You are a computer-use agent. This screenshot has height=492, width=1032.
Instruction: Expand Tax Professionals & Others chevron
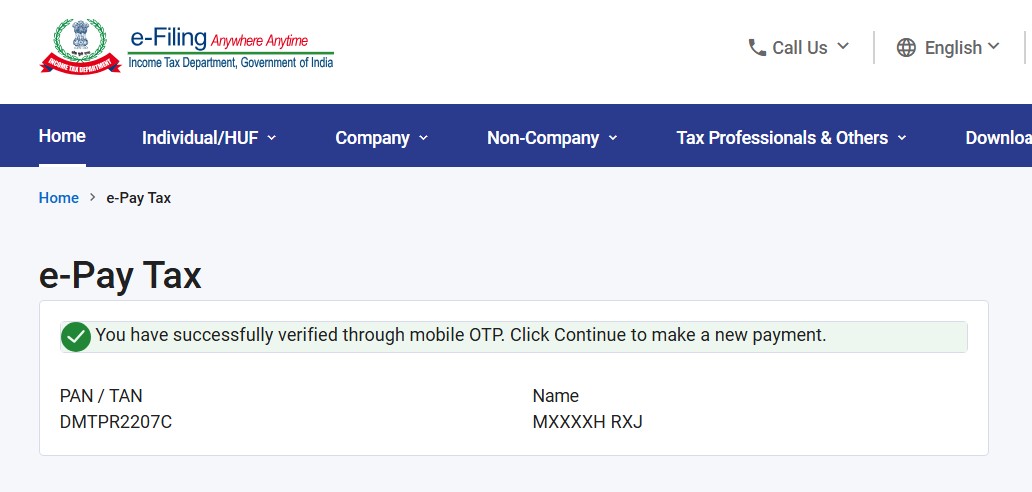click(902, 138)
